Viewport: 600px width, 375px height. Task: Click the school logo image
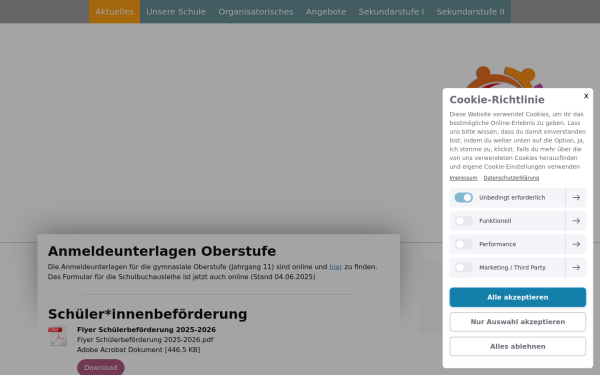coord(504,78)
